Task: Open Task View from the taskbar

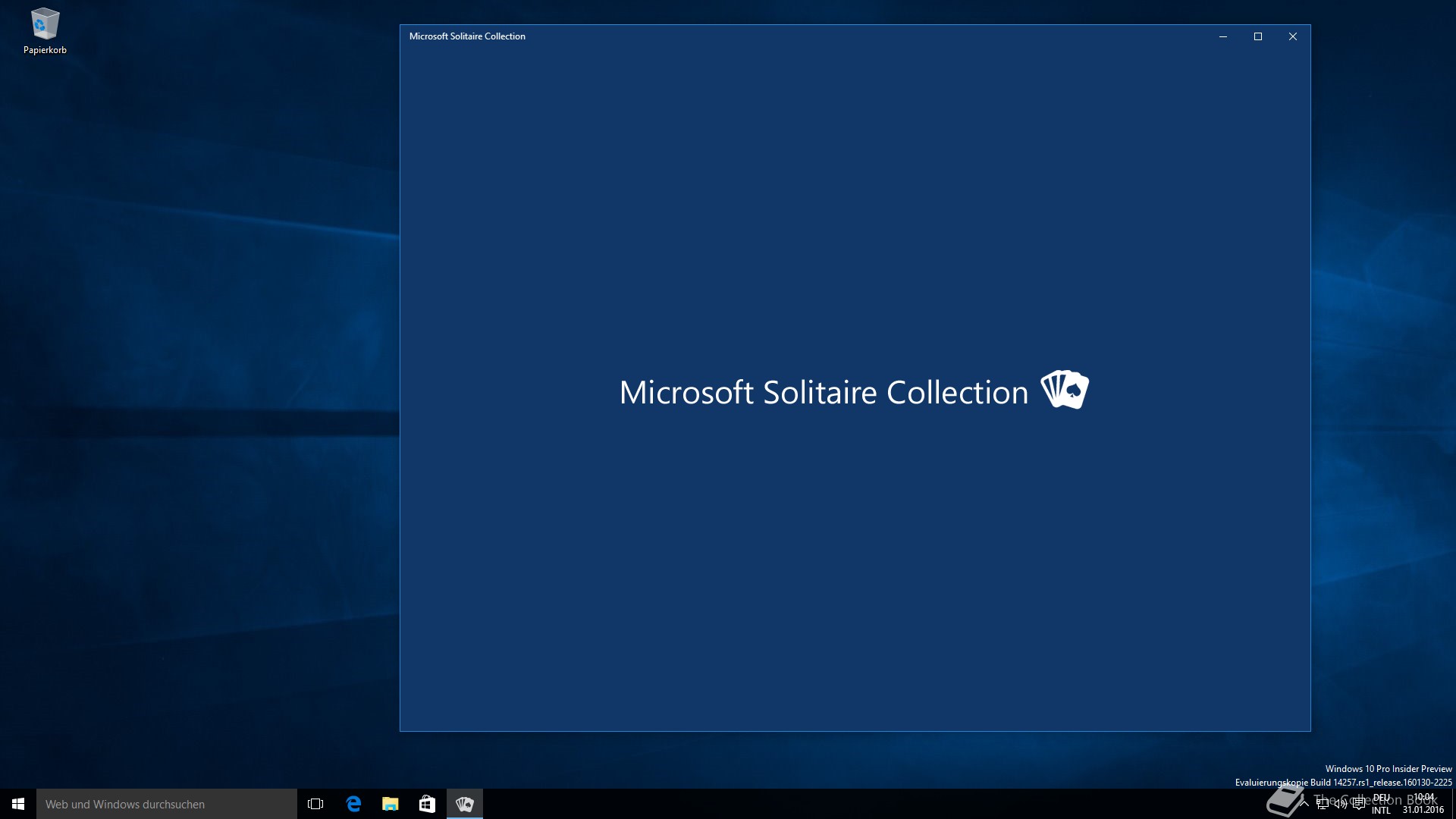Action: [x=315, y=804]
